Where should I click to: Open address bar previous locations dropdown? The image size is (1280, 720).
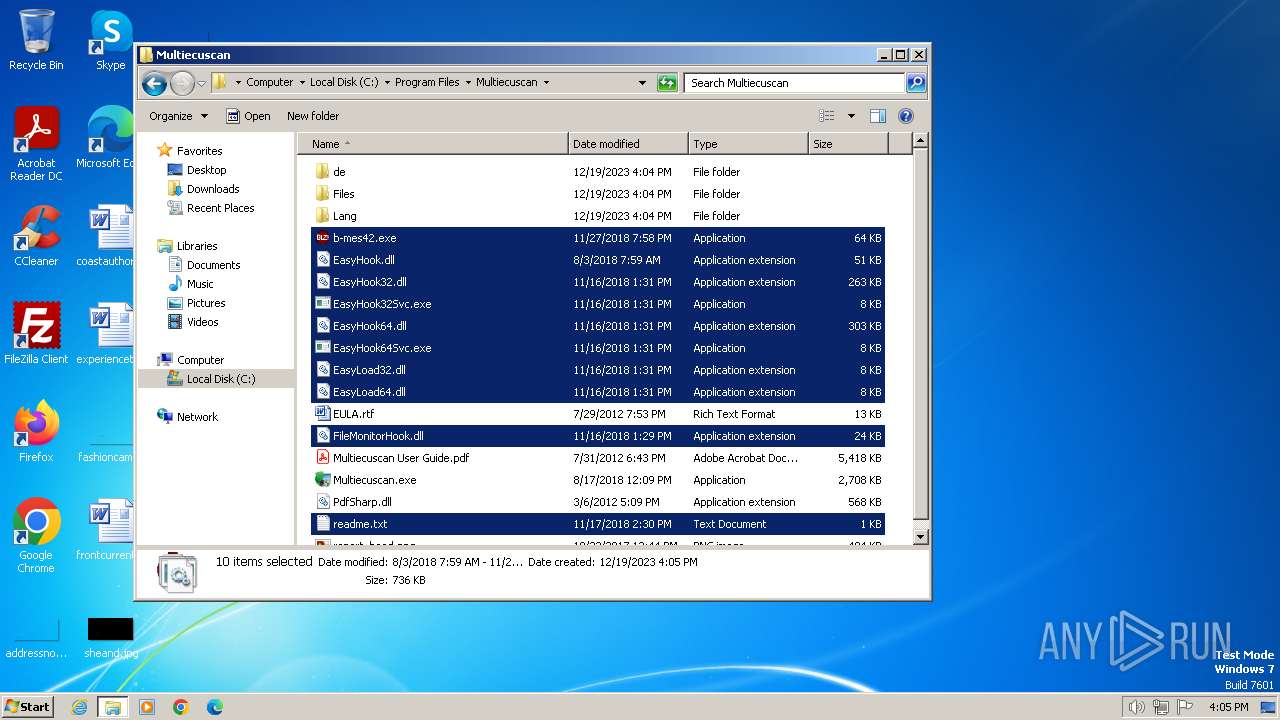(642, 83)
